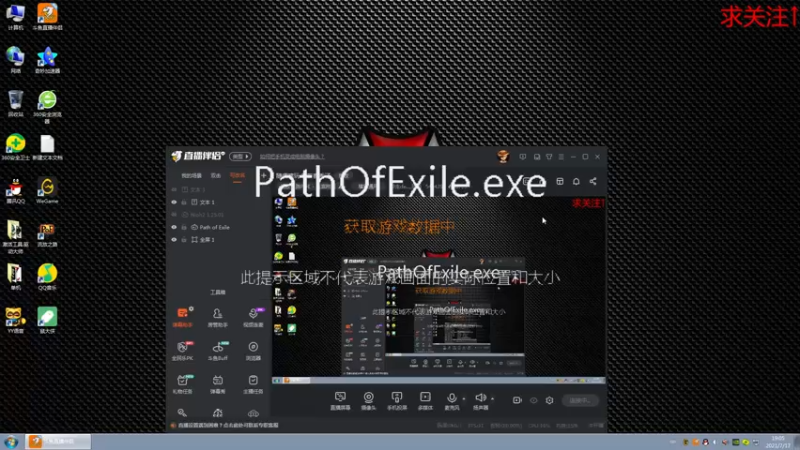Mute the 麦克风 microphone
This screenshot has height=450, width=800.
pos(452,401)
